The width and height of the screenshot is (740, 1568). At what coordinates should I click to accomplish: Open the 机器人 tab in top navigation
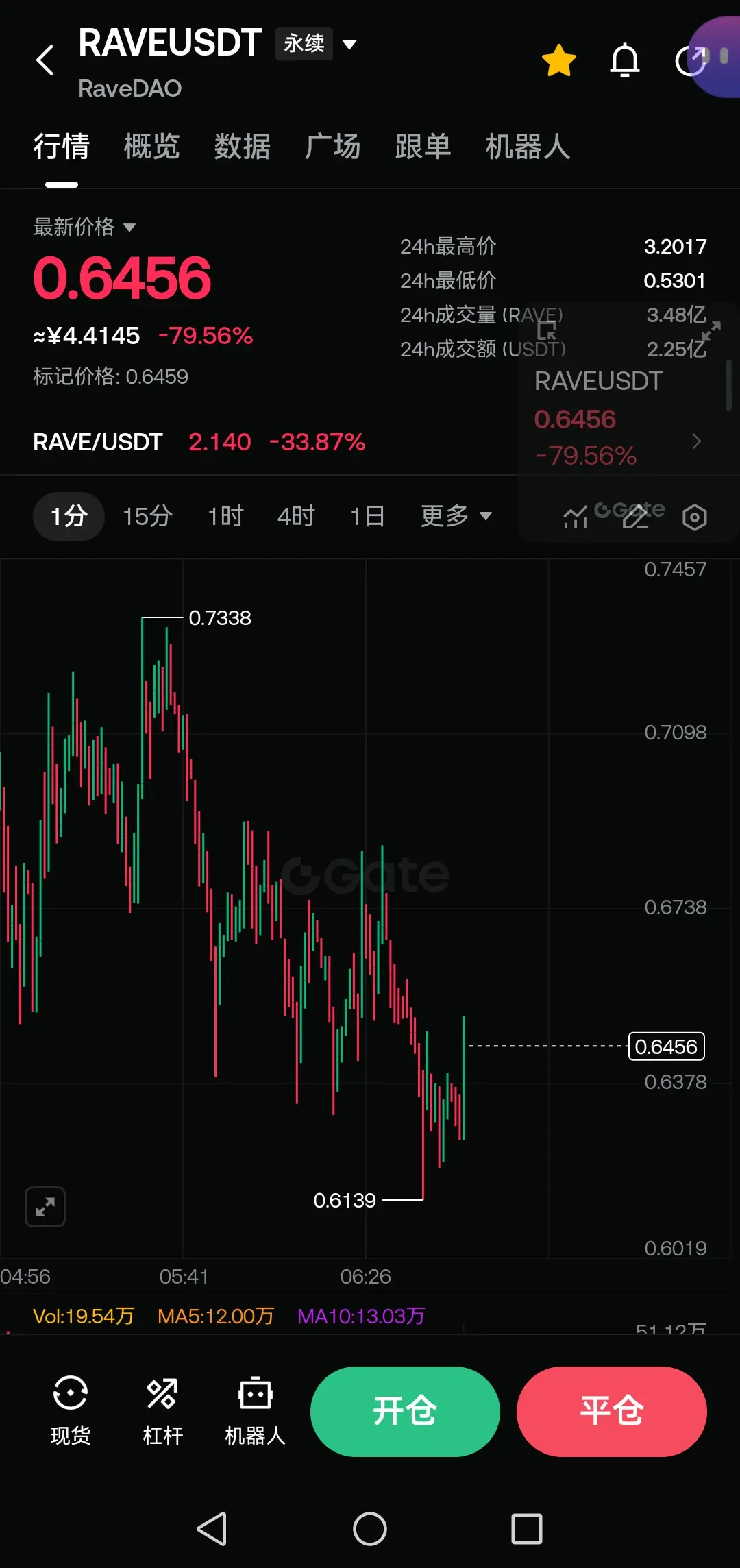528,146
